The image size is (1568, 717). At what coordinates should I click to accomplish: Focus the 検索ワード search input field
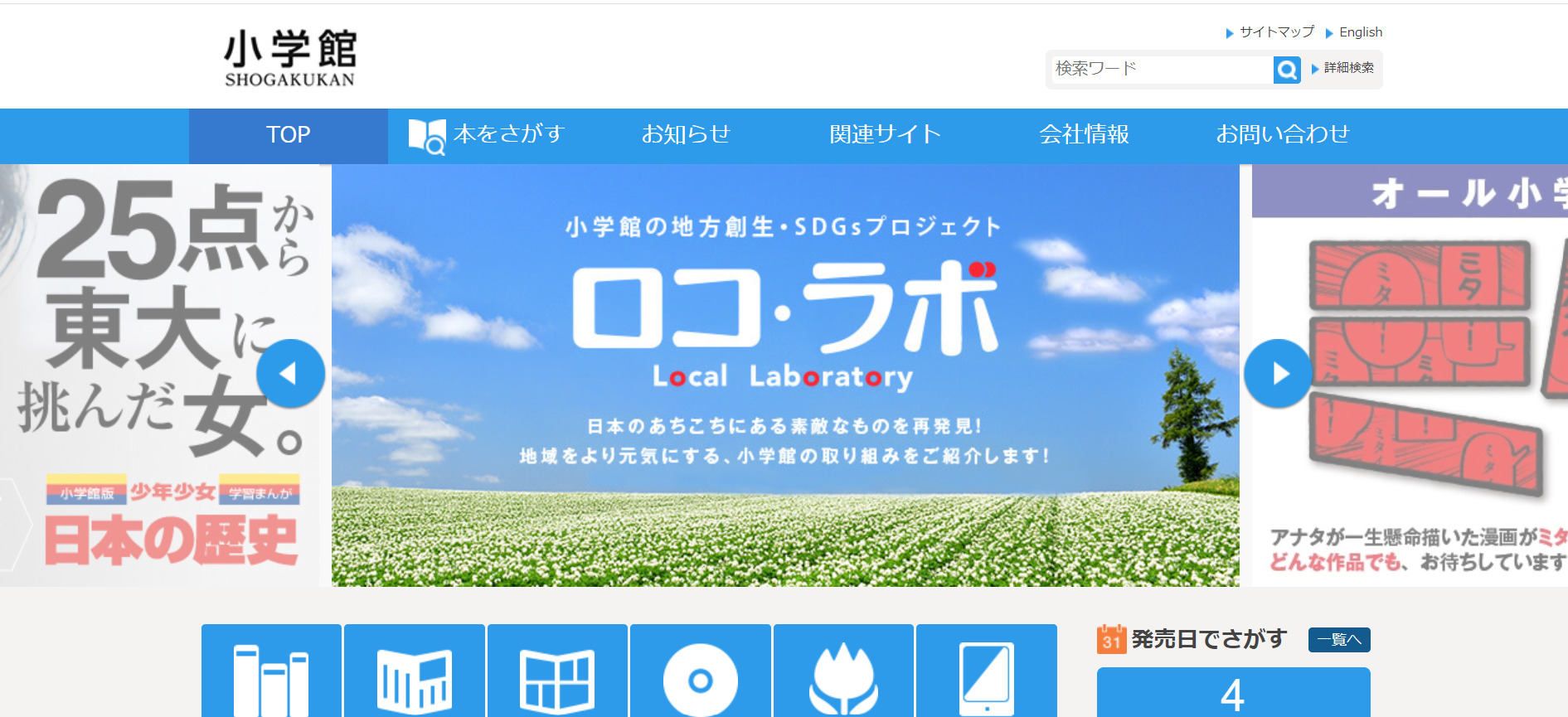click(x=1163, y=70)
